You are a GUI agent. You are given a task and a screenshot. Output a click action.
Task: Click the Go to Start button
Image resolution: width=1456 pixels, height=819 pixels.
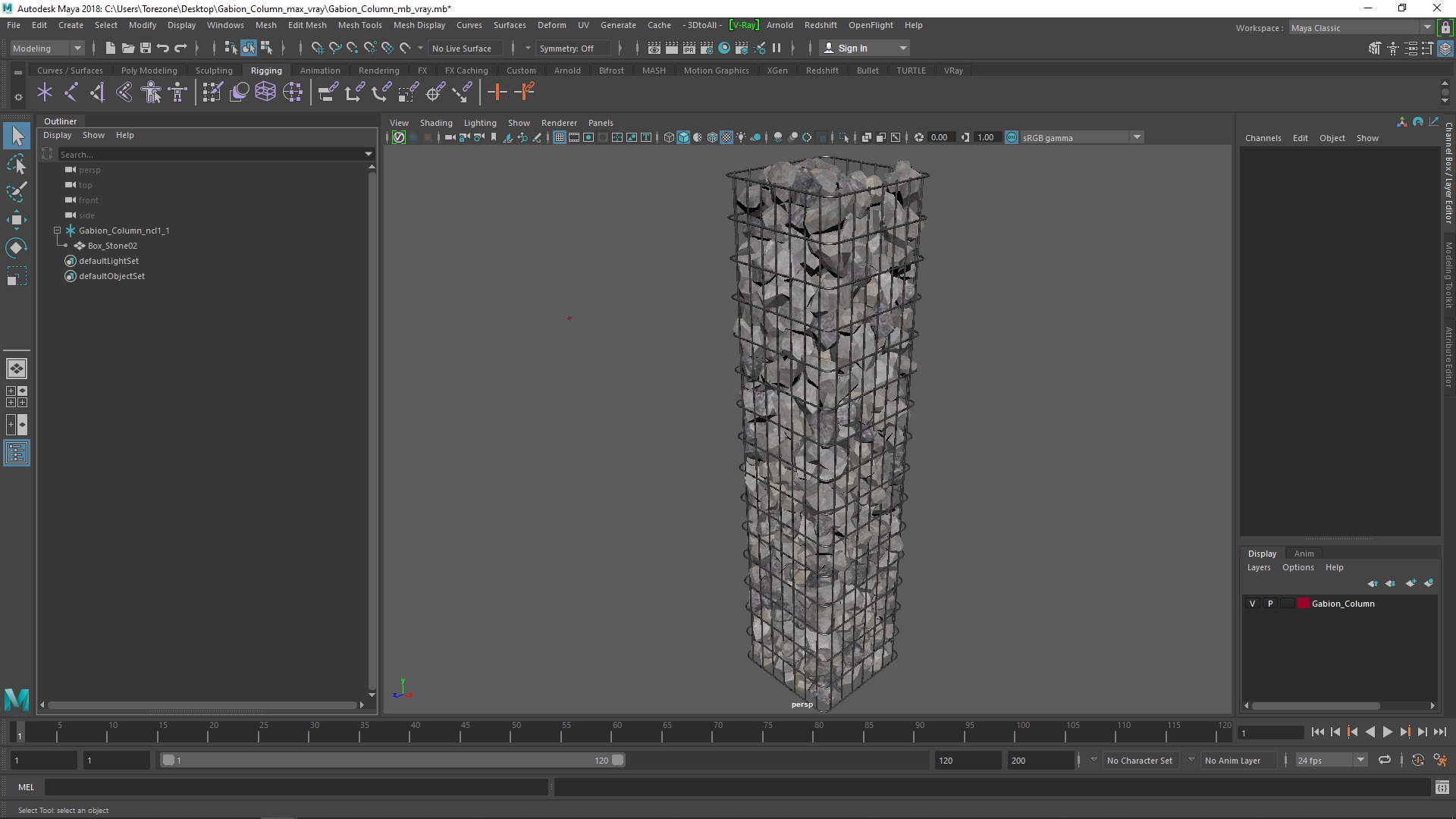click(1317, 732)
